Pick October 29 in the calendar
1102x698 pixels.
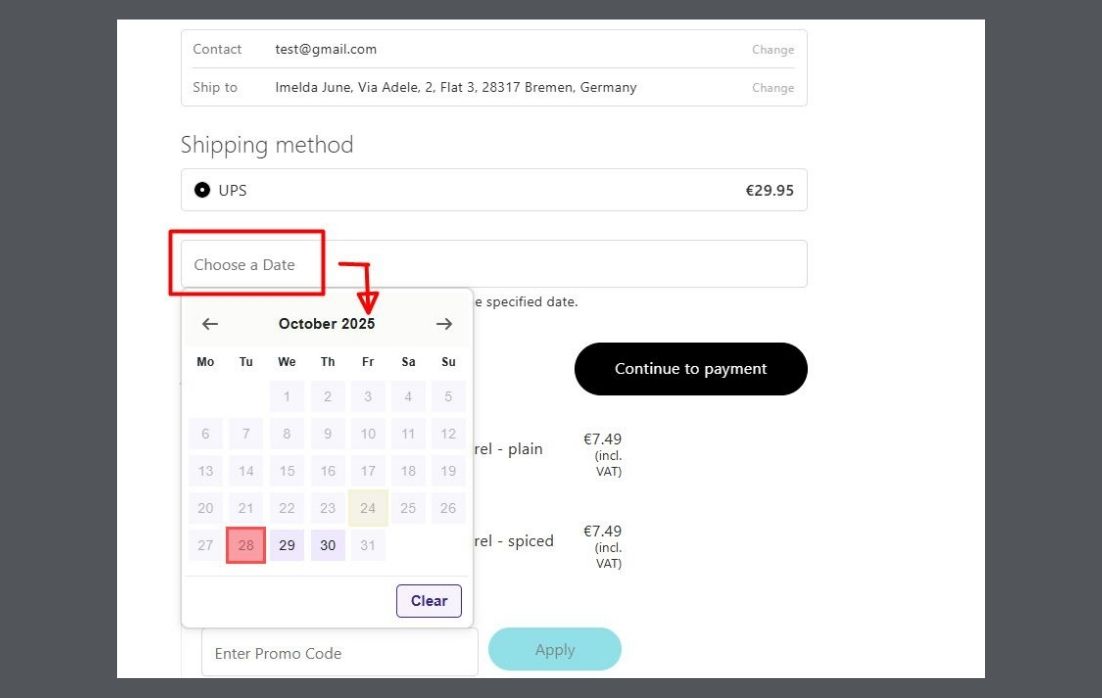point(287,546)
